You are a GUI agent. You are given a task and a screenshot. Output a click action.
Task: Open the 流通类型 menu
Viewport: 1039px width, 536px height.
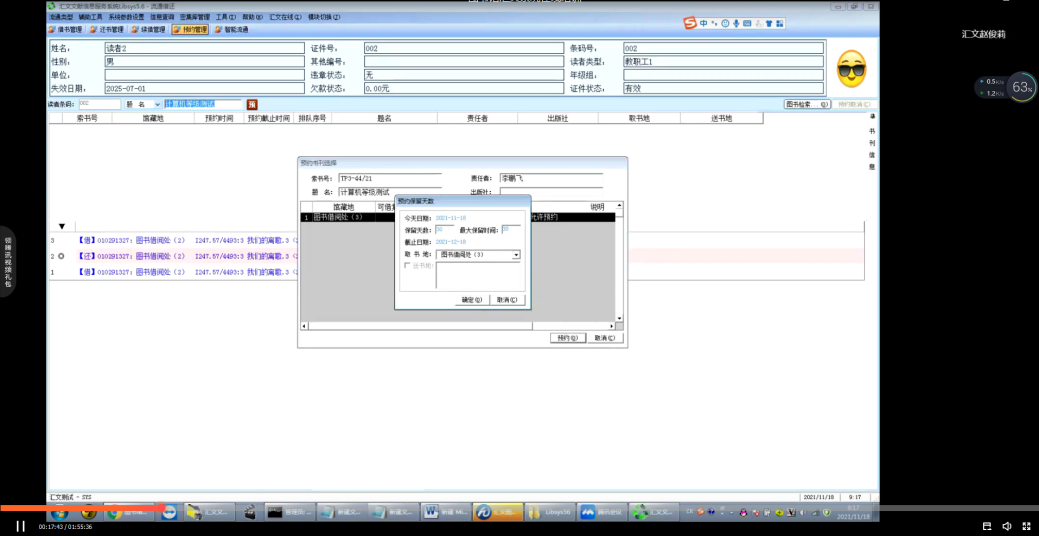pyautogui.click(x=61, y=17)
